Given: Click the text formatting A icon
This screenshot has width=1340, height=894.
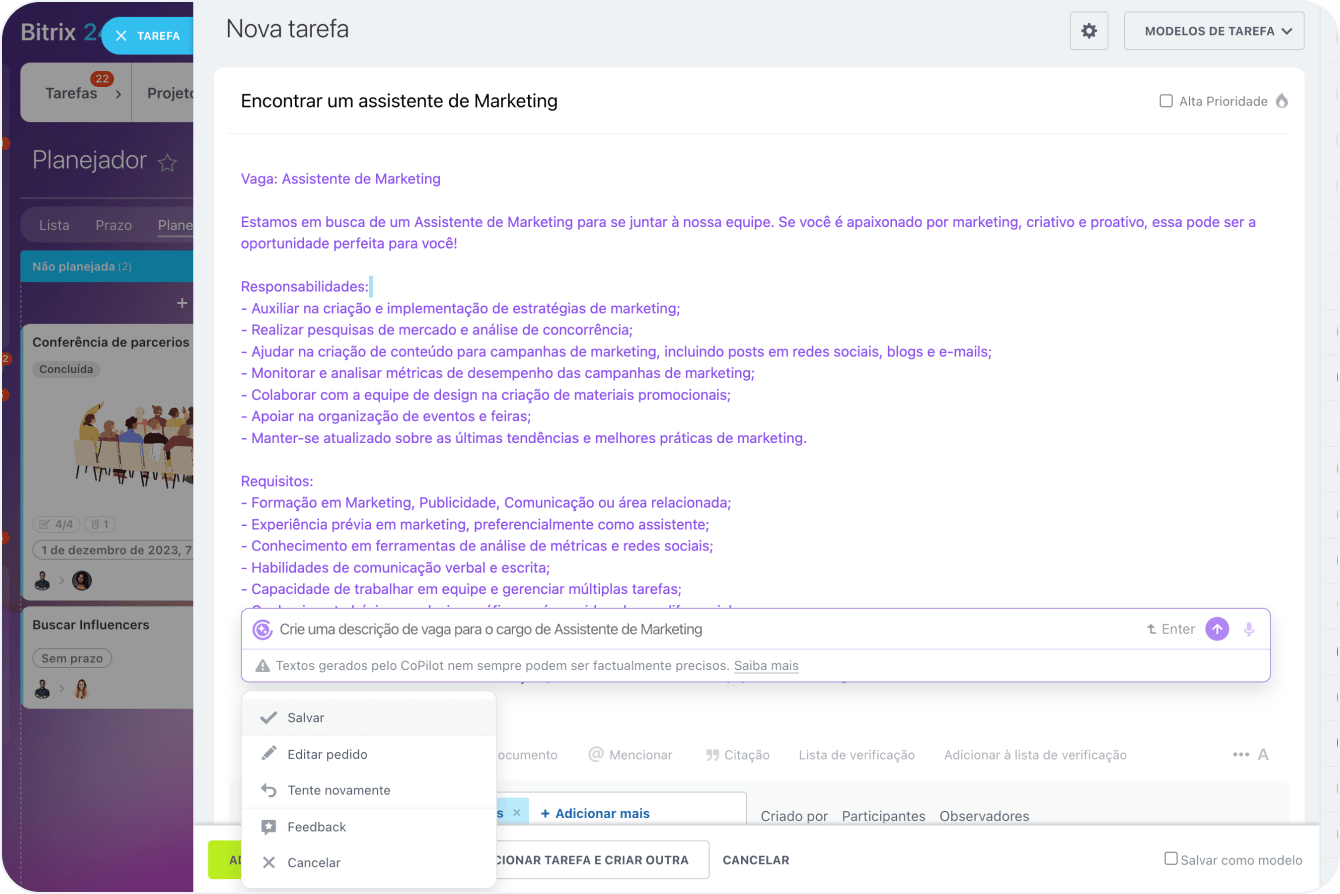Looking at the screenshot, I should point(1263,755).
